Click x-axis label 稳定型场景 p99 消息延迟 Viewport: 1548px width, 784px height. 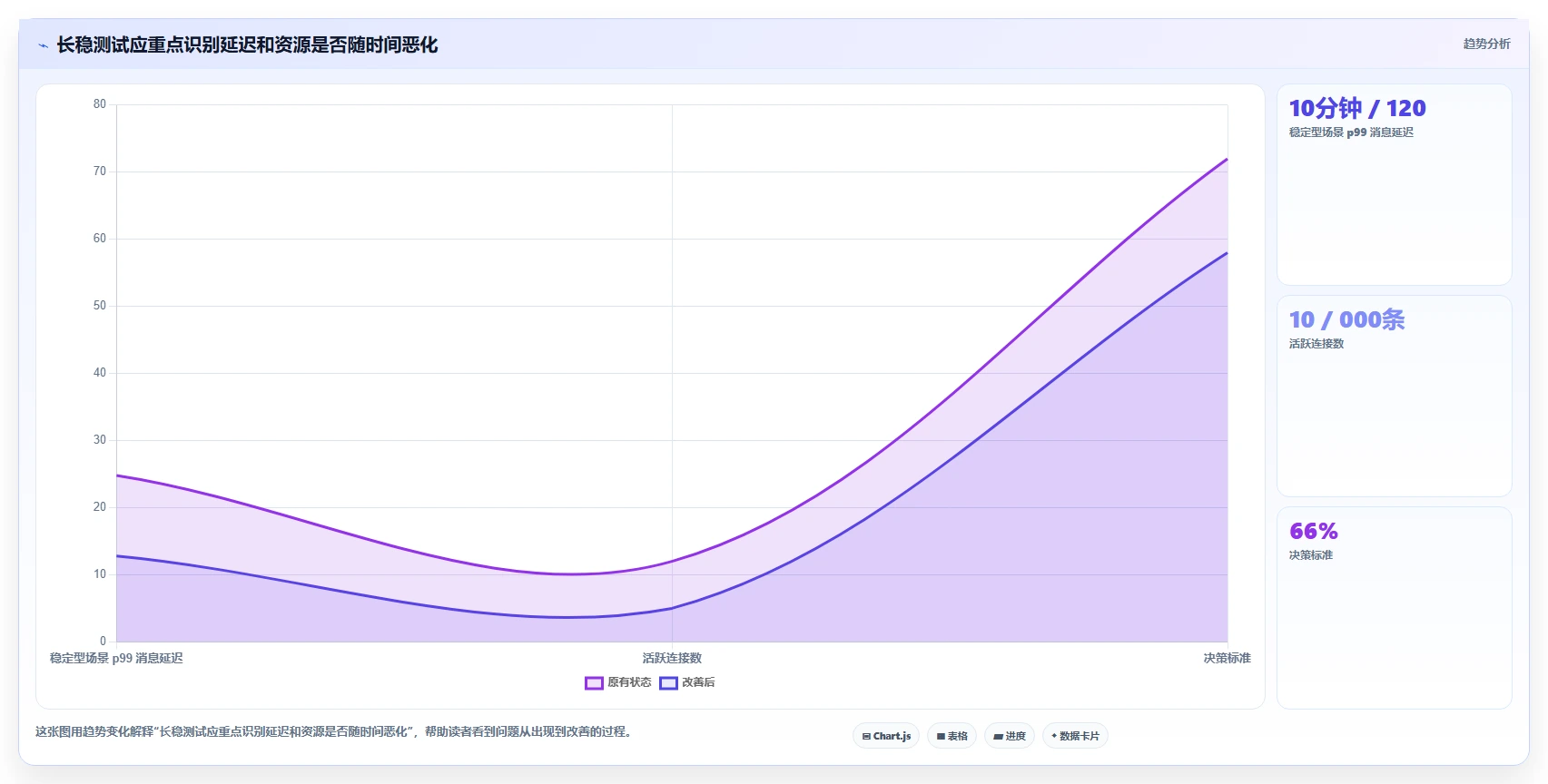pyautogui.click(x=116, y=658)
